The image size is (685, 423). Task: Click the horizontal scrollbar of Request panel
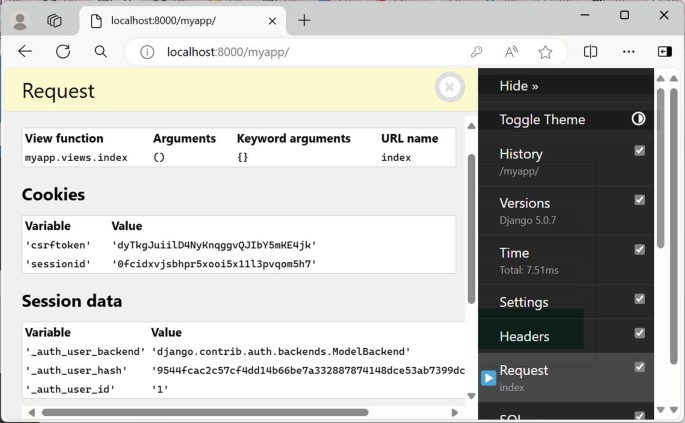point(204,412)
